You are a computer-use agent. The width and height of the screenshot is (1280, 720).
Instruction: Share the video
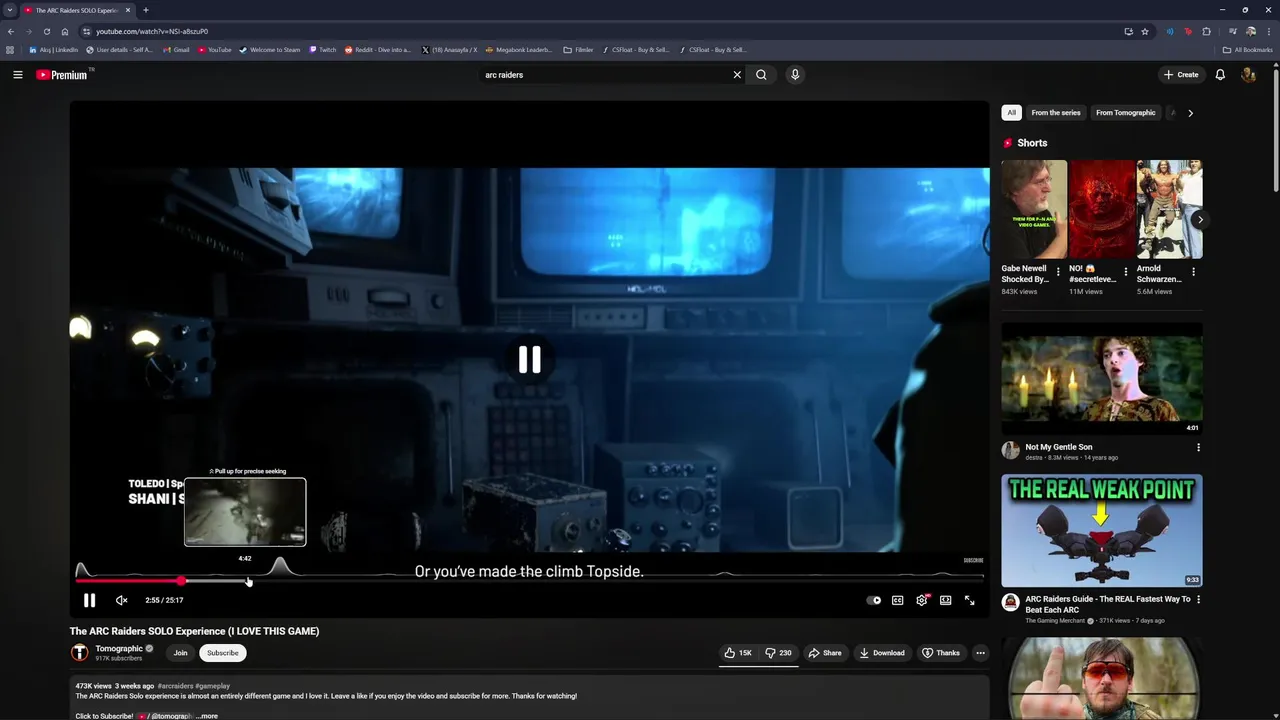[x=825, y=653]
